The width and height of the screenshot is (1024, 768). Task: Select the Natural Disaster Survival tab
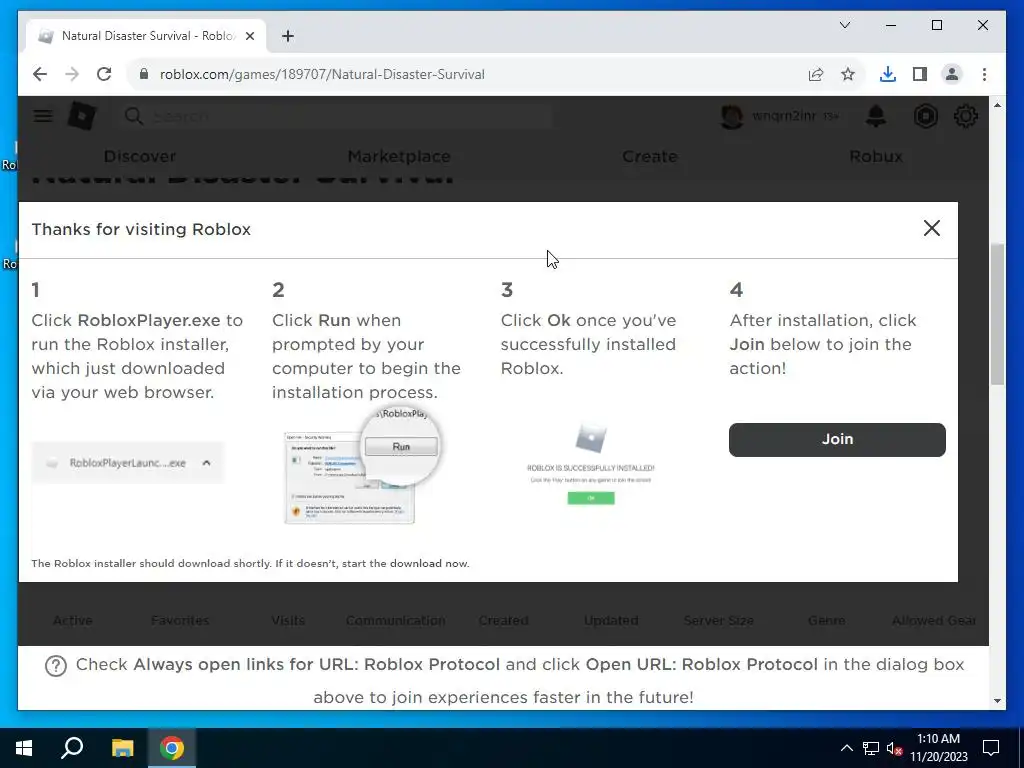pyautogui.click(x=146, y=36)
